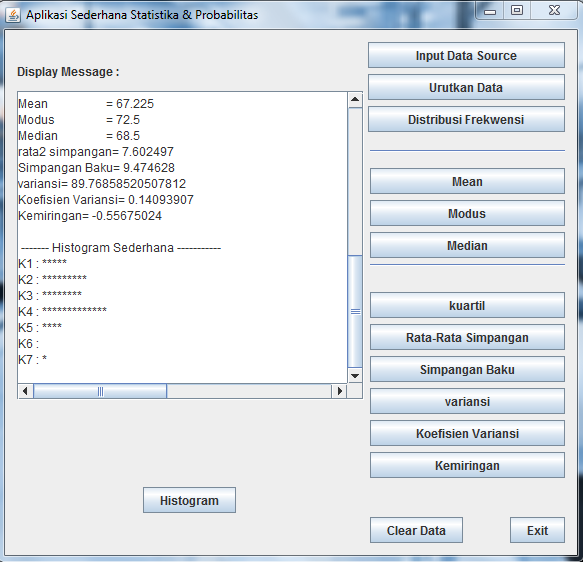The image size is (583, 562).
Task: Click the scroll right arrow of message box
Action: (x=339, y=391)
